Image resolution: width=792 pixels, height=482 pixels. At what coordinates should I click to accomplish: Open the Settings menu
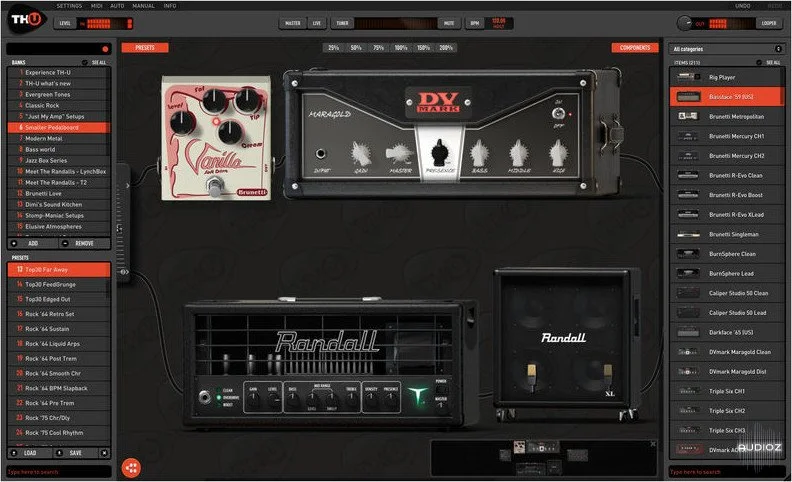pyautogui.click(x=69, y=6)
